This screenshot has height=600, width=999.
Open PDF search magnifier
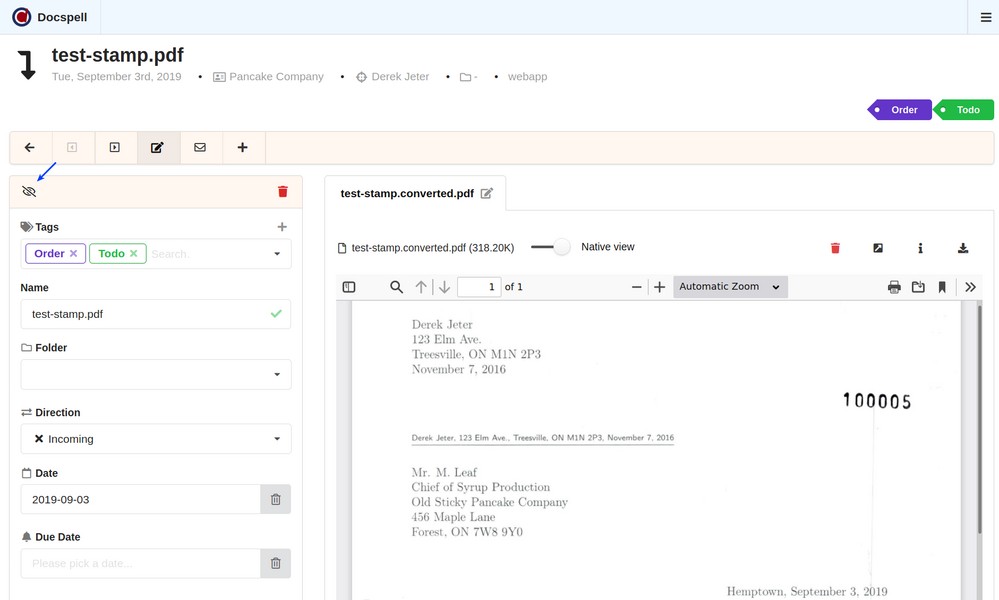(x=396, y=287)
